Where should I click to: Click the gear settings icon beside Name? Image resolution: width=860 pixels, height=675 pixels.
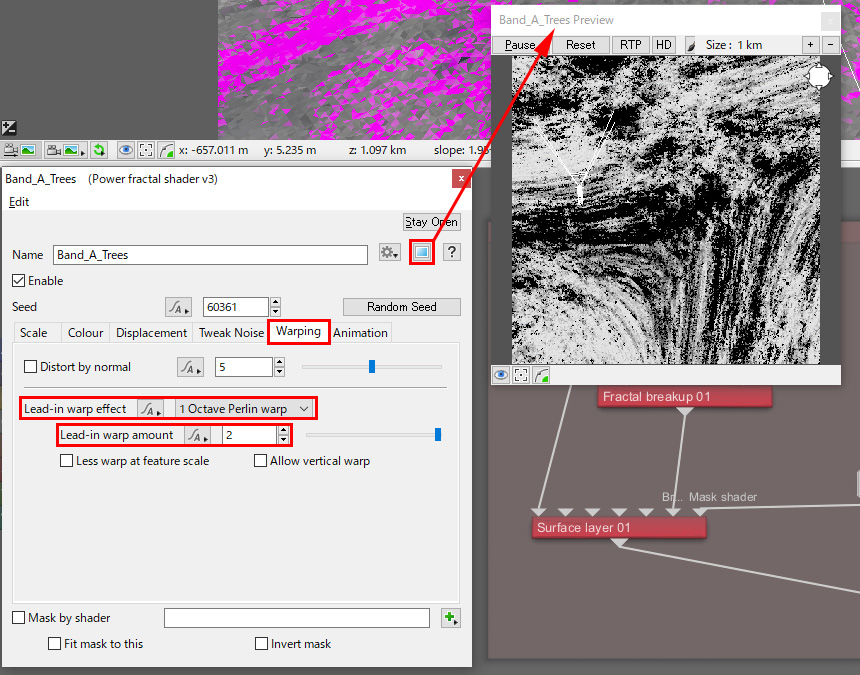click(x=389, y=254)
